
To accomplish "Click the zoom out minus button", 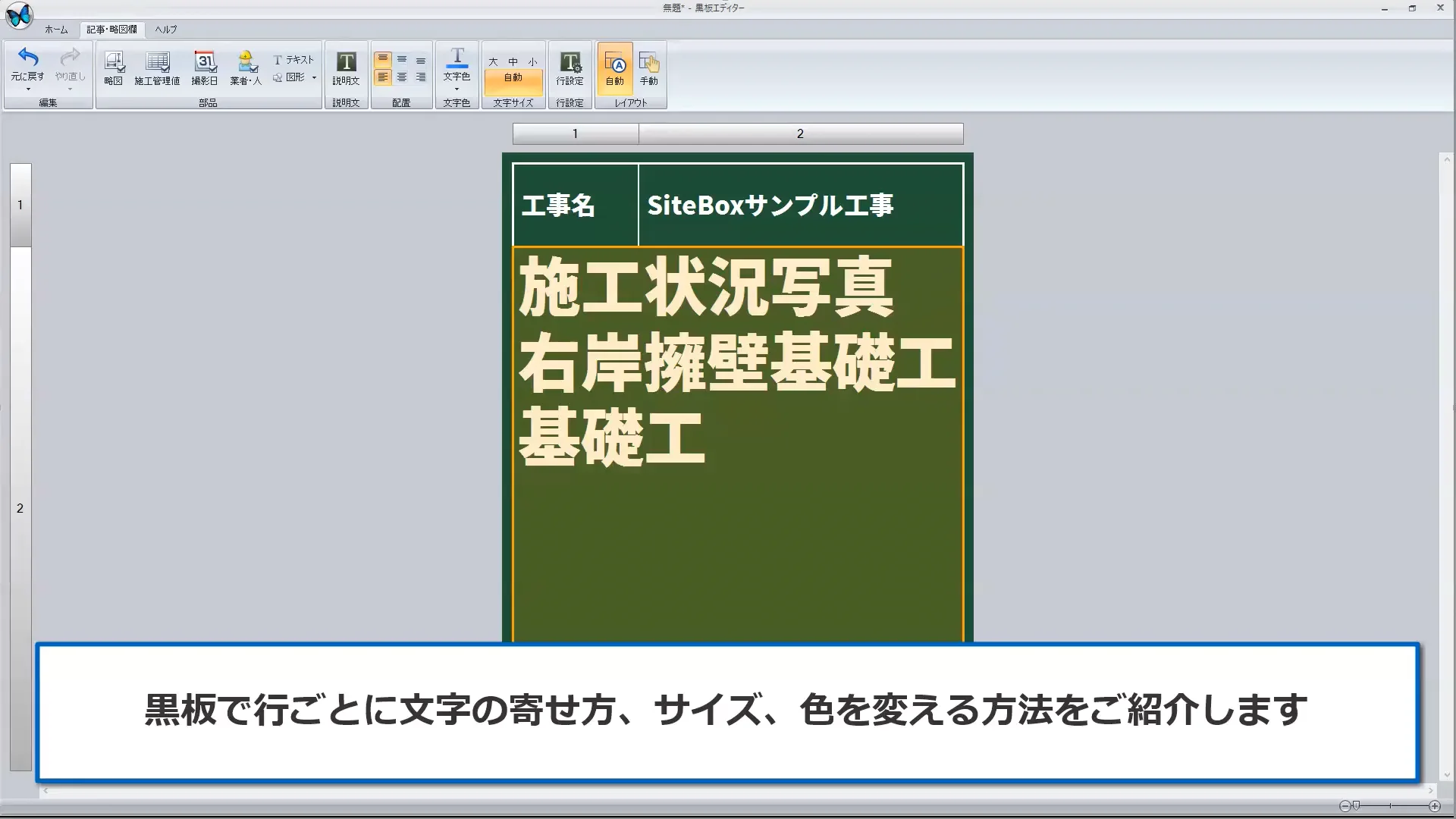I will [x=1345, y=806].
